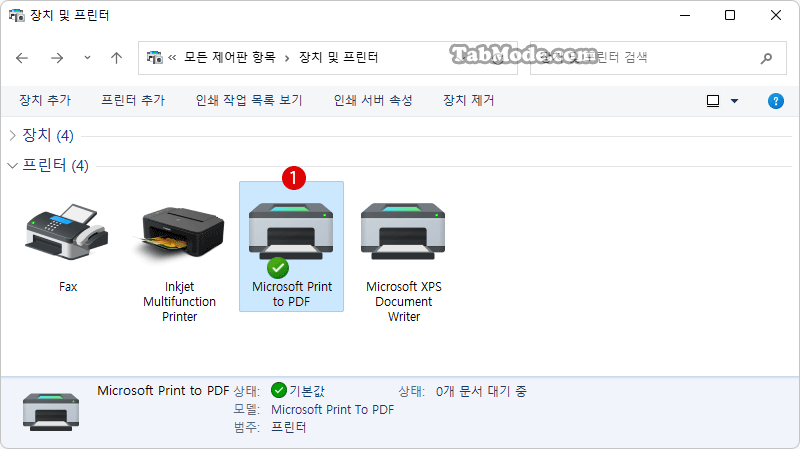Screen dimensions: 800x449
Task: Click the 범주 value 프린터 text
Action: (288, 427)
